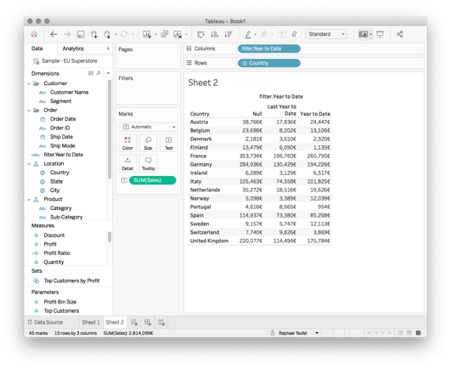Open the presentation mode icon
This screenshot has height=369, width=451.
coord(380,34)
